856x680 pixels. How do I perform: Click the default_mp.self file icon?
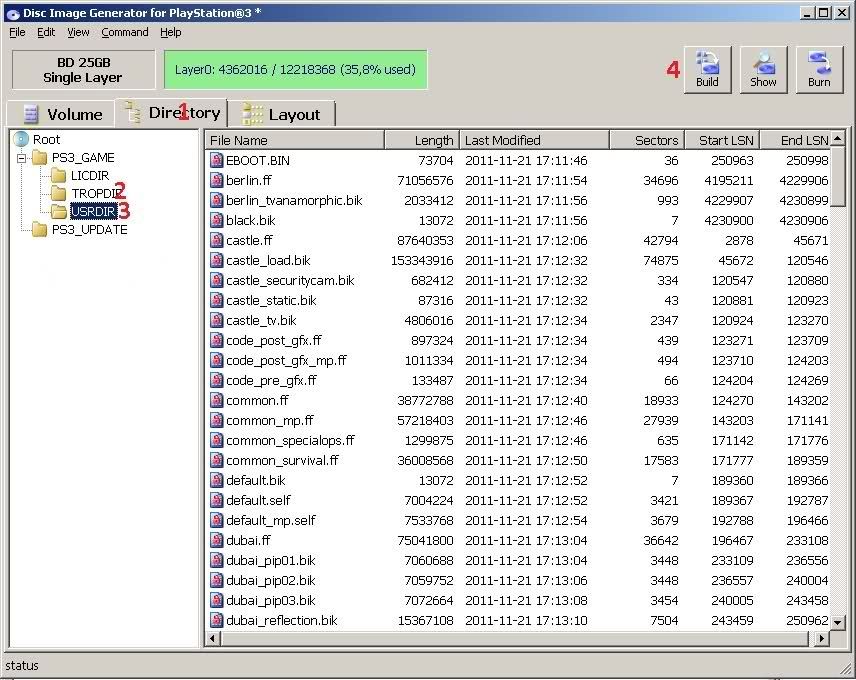pyautogui.click(x=217, y=520)
